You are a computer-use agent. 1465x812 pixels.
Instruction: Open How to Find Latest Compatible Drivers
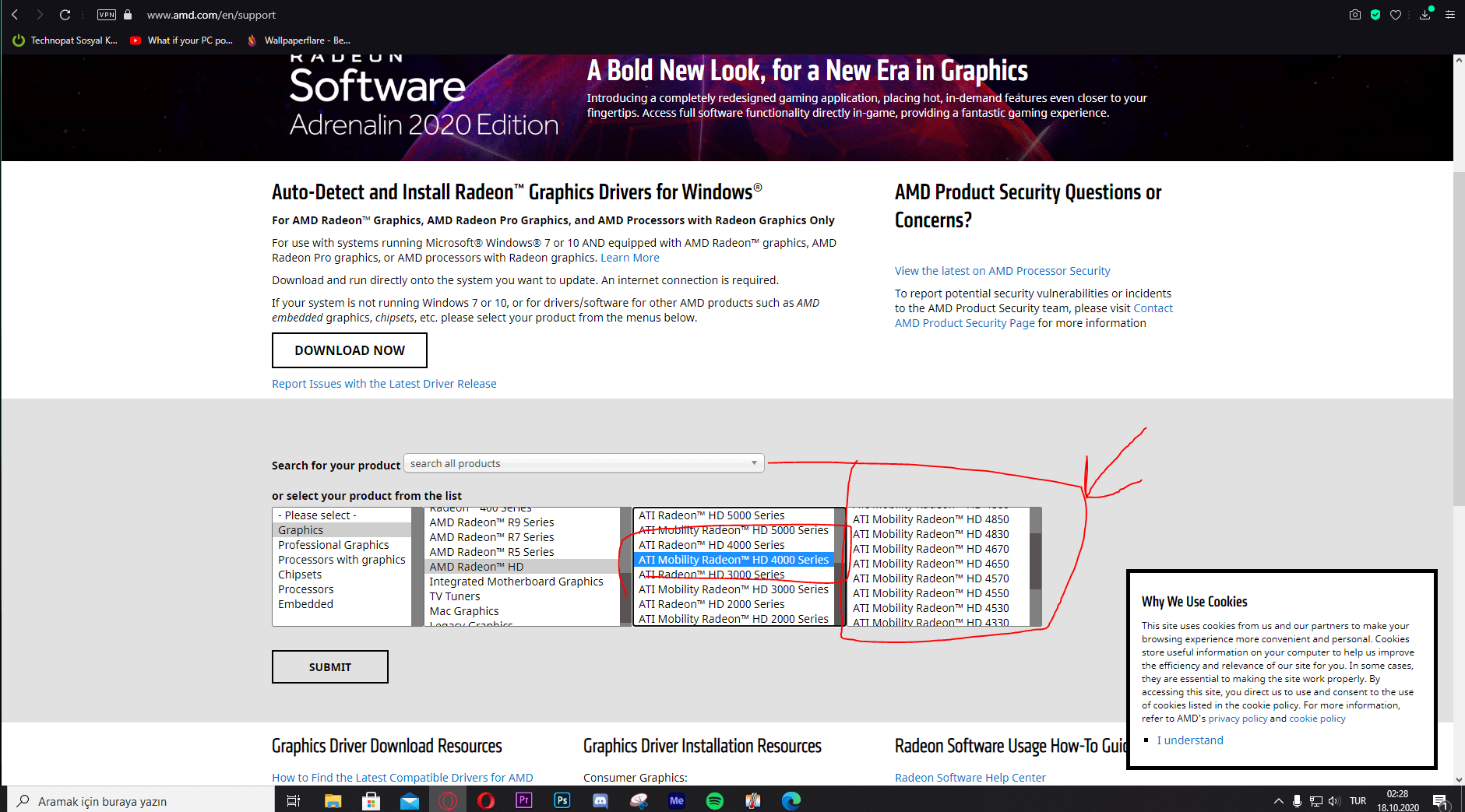pos(403,778)
